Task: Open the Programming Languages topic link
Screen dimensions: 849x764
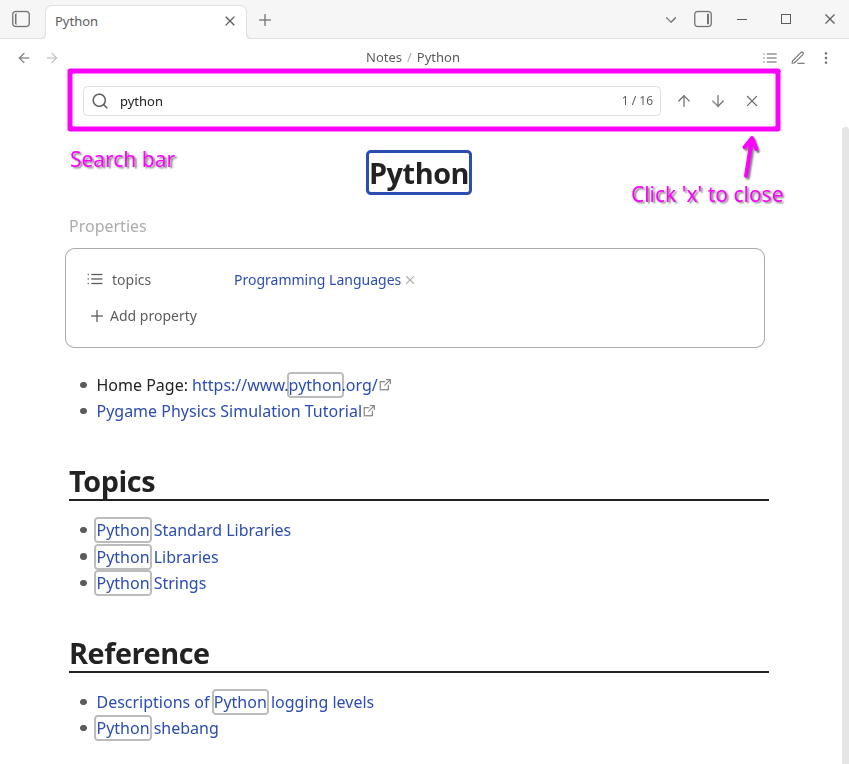Action: (317, 281)
